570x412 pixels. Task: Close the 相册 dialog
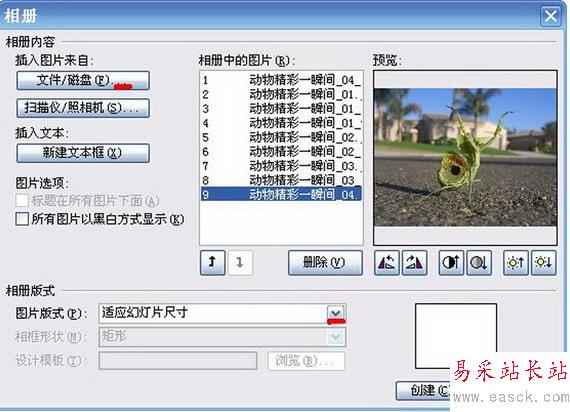point(550,16)
